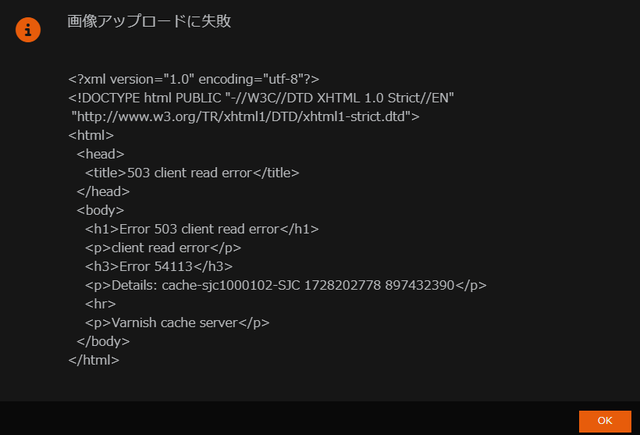Click the orange OK button
Image resolution: width=640 pixels, height=435 pixels.
pyautogui.click(x=605, y=421)
